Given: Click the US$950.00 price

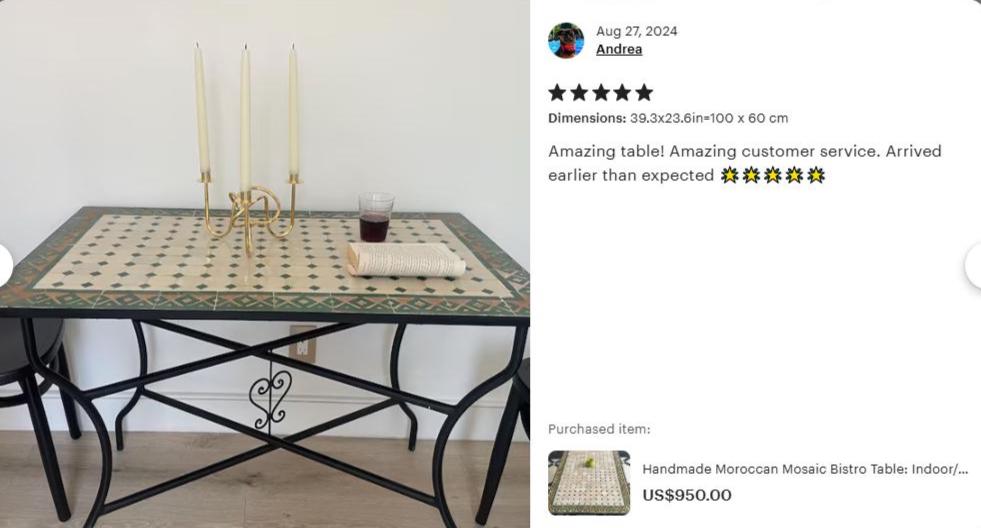Looking at the screenshot, I should 687,495.
